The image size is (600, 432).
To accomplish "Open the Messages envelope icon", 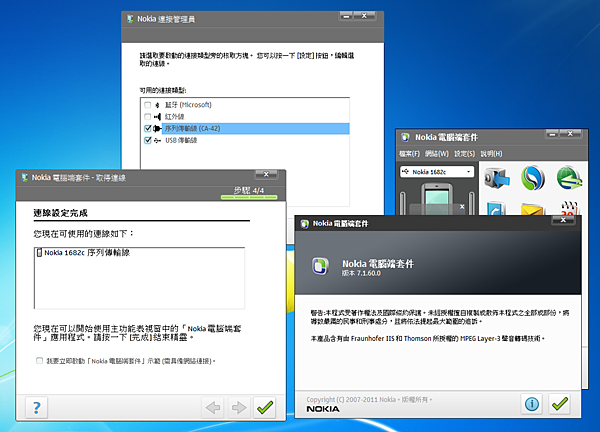I will pos(533,209).
